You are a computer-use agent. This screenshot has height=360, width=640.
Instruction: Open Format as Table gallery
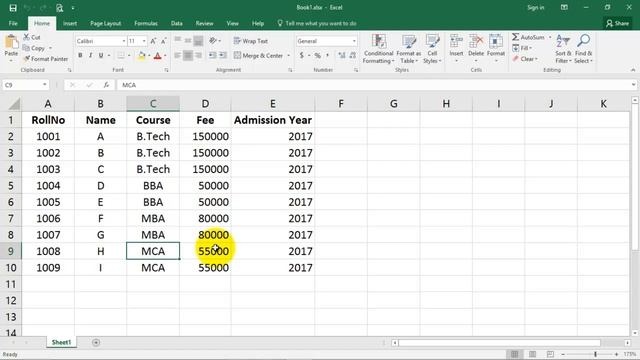coord(409,49)
